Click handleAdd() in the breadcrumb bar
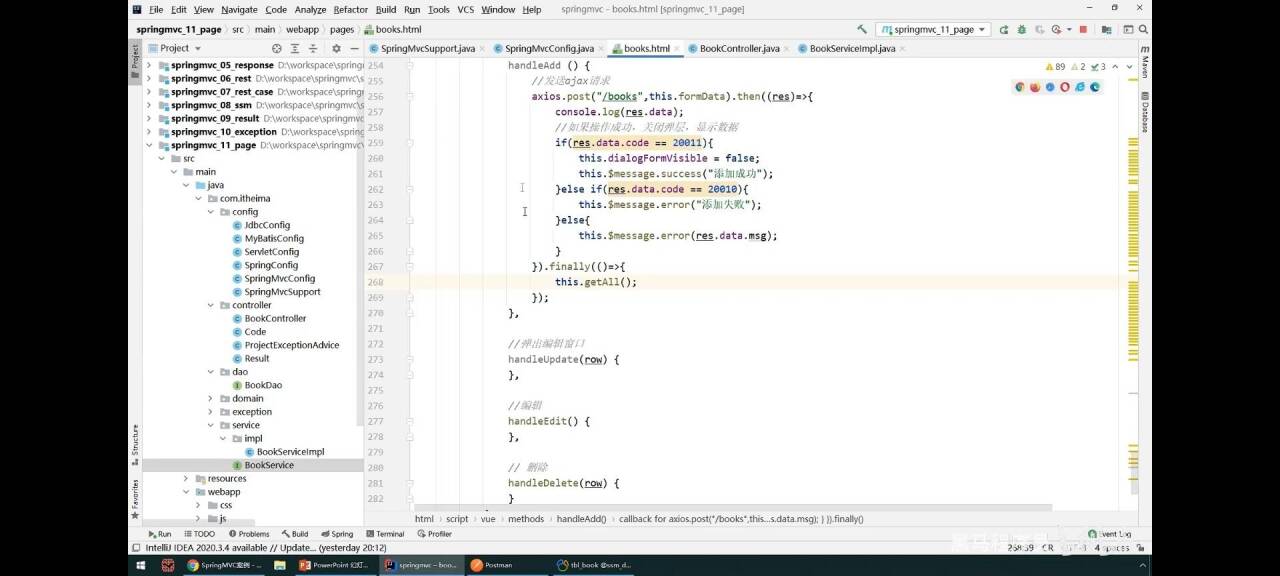This screenshot has height=576, width=1280. point(581,519)
